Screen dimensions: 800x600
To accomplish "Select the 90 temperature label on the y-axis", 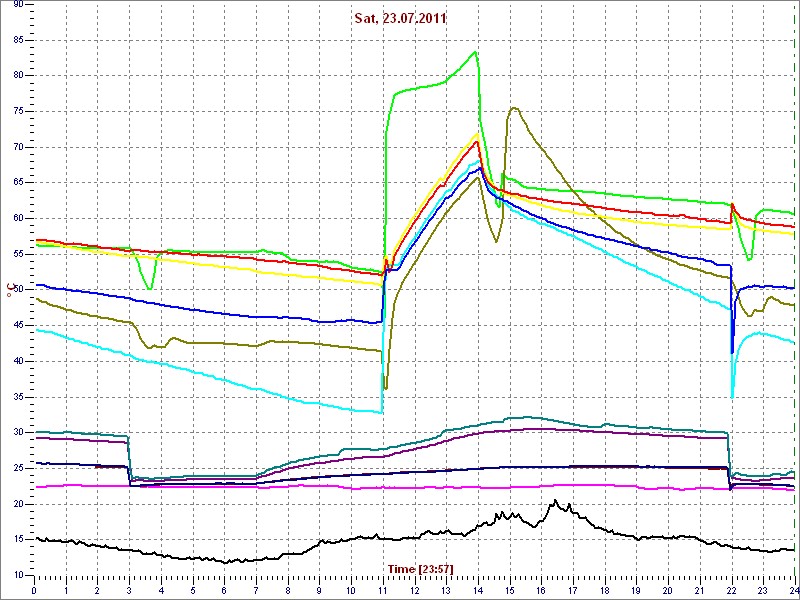I will point(17,5).
